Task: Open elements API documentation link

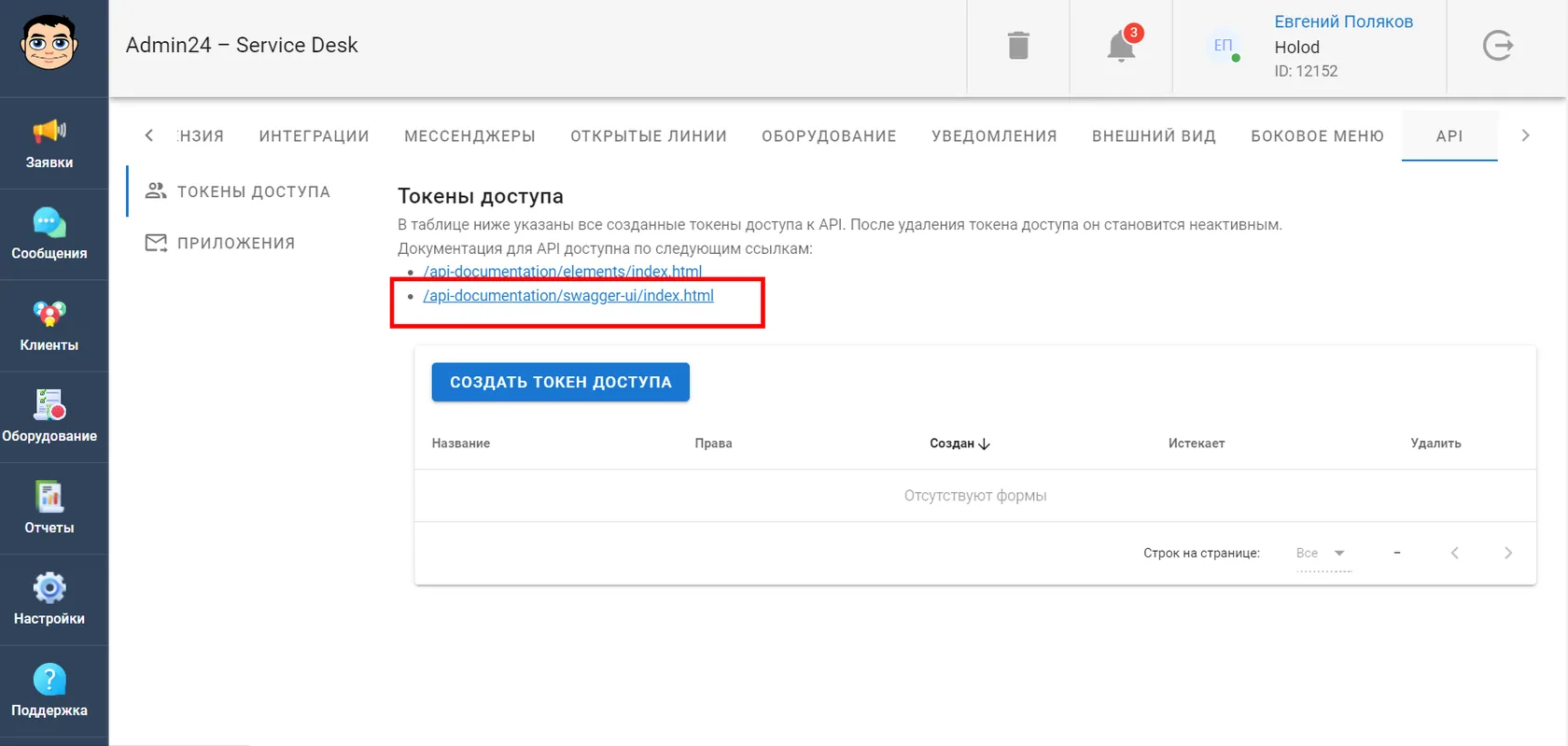Action: pyautogui.click(x=563, y=272)
